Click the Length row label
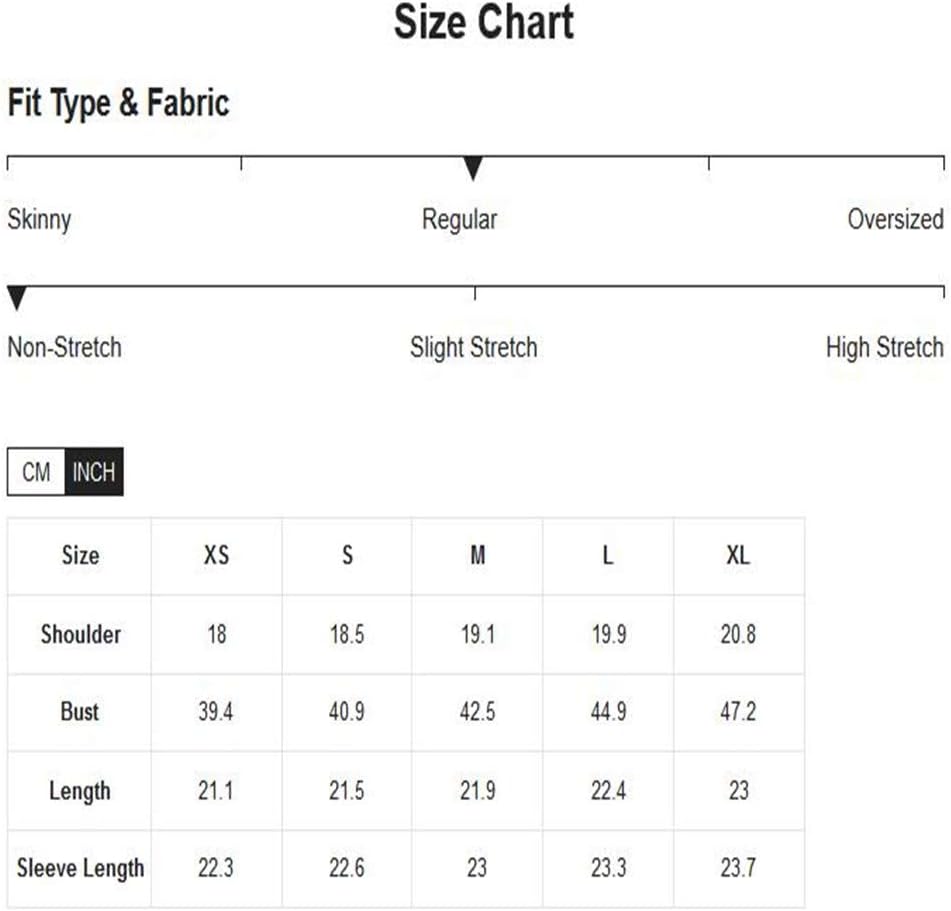The width and height of the screenshot is (951, 911). (79, 791)
